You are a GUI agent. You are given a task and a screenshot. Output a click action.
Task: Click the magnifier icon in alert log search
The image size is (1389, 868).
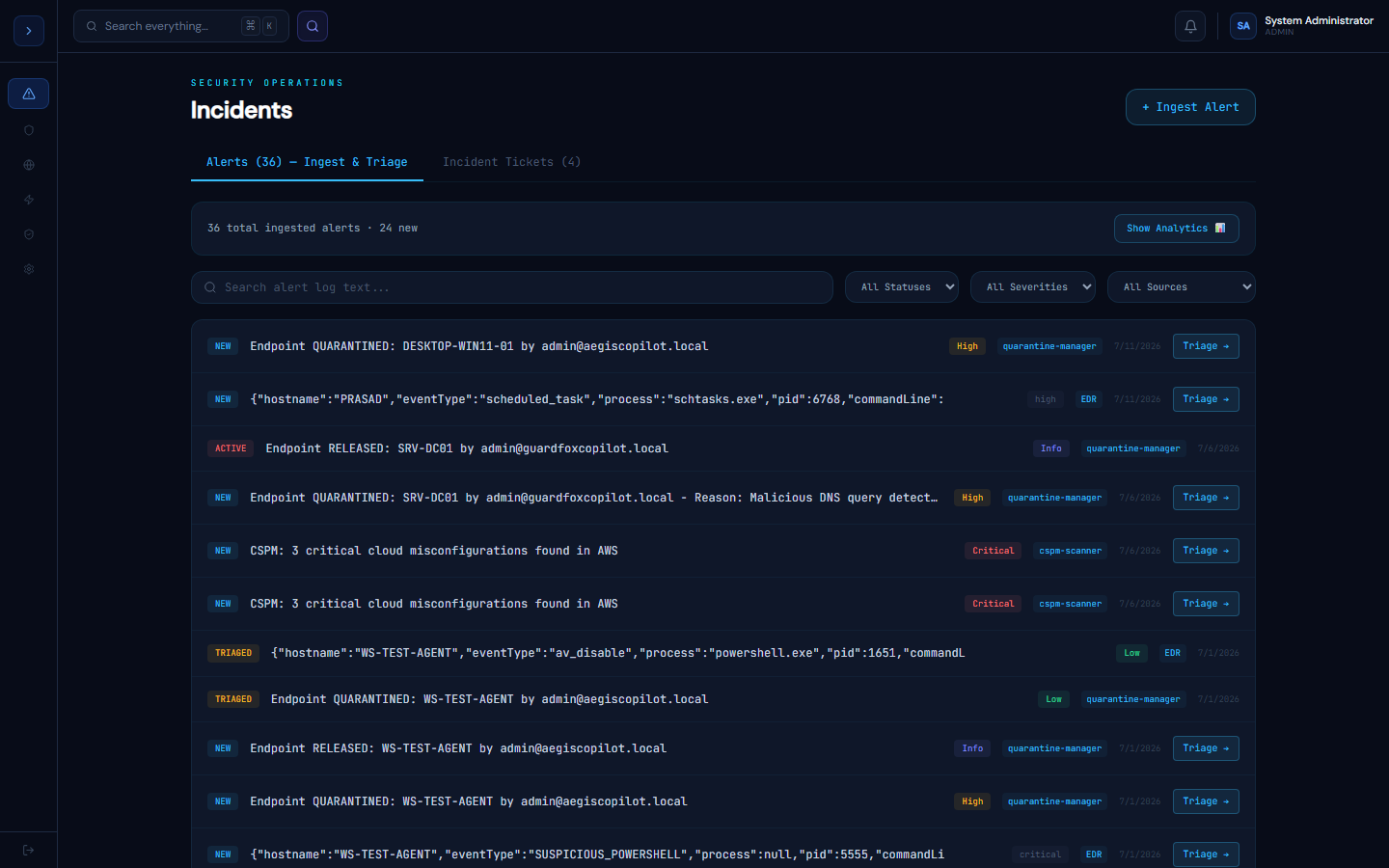[210, 287]
